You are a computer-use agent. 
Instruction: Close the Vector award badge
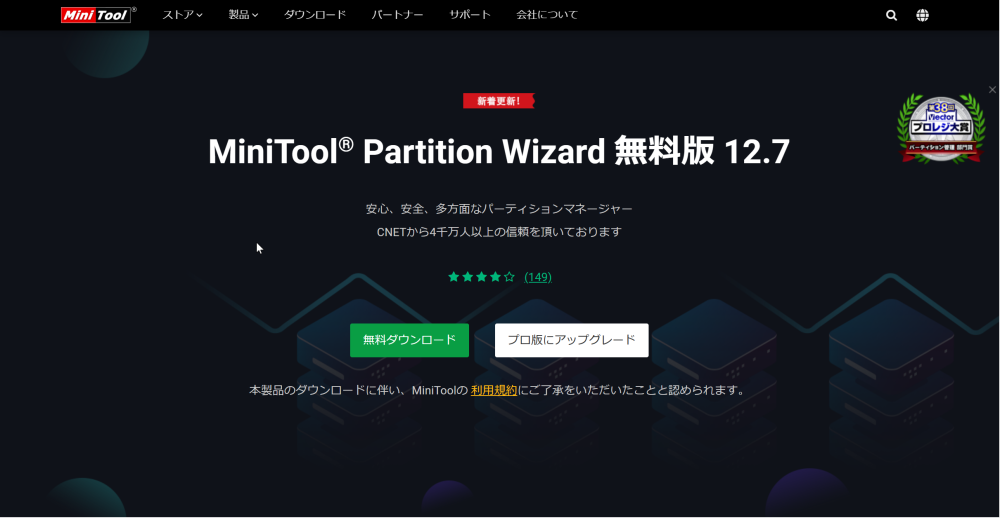tap(992, 90)
